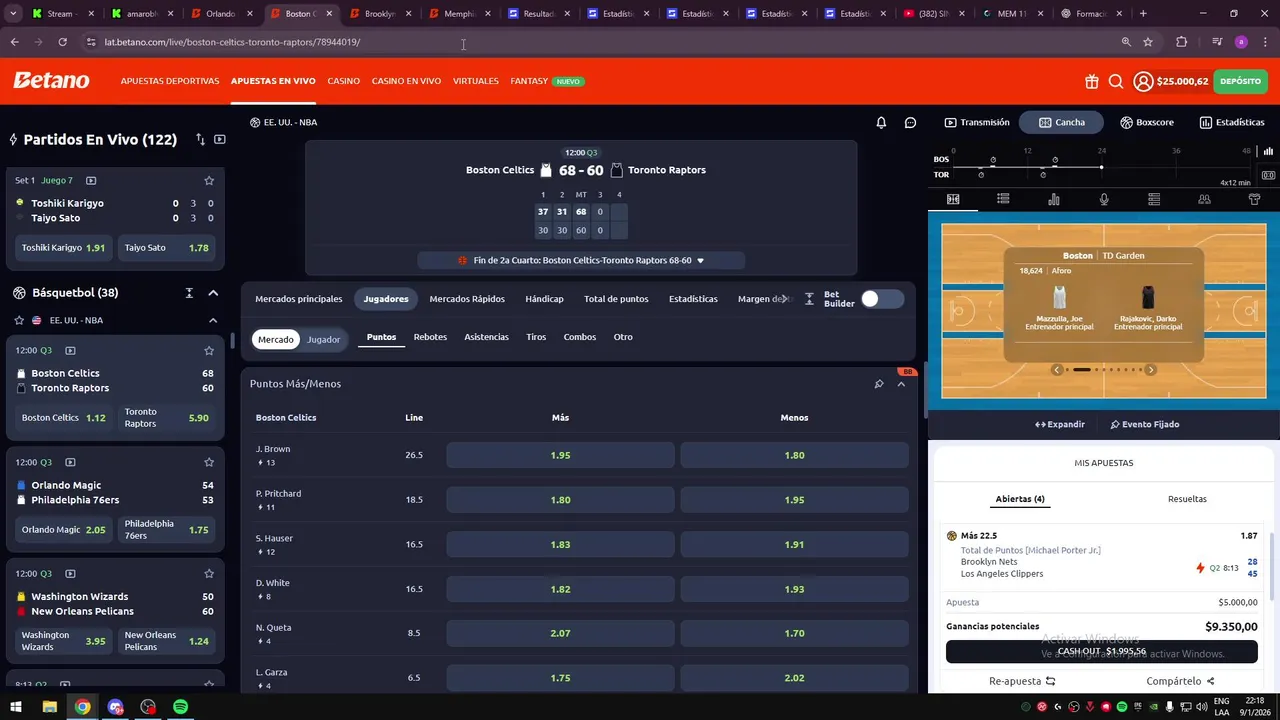Click the compress icon next to Básquetbol (38)
Screen dimensions: 1280x720
tap(189, 293)
